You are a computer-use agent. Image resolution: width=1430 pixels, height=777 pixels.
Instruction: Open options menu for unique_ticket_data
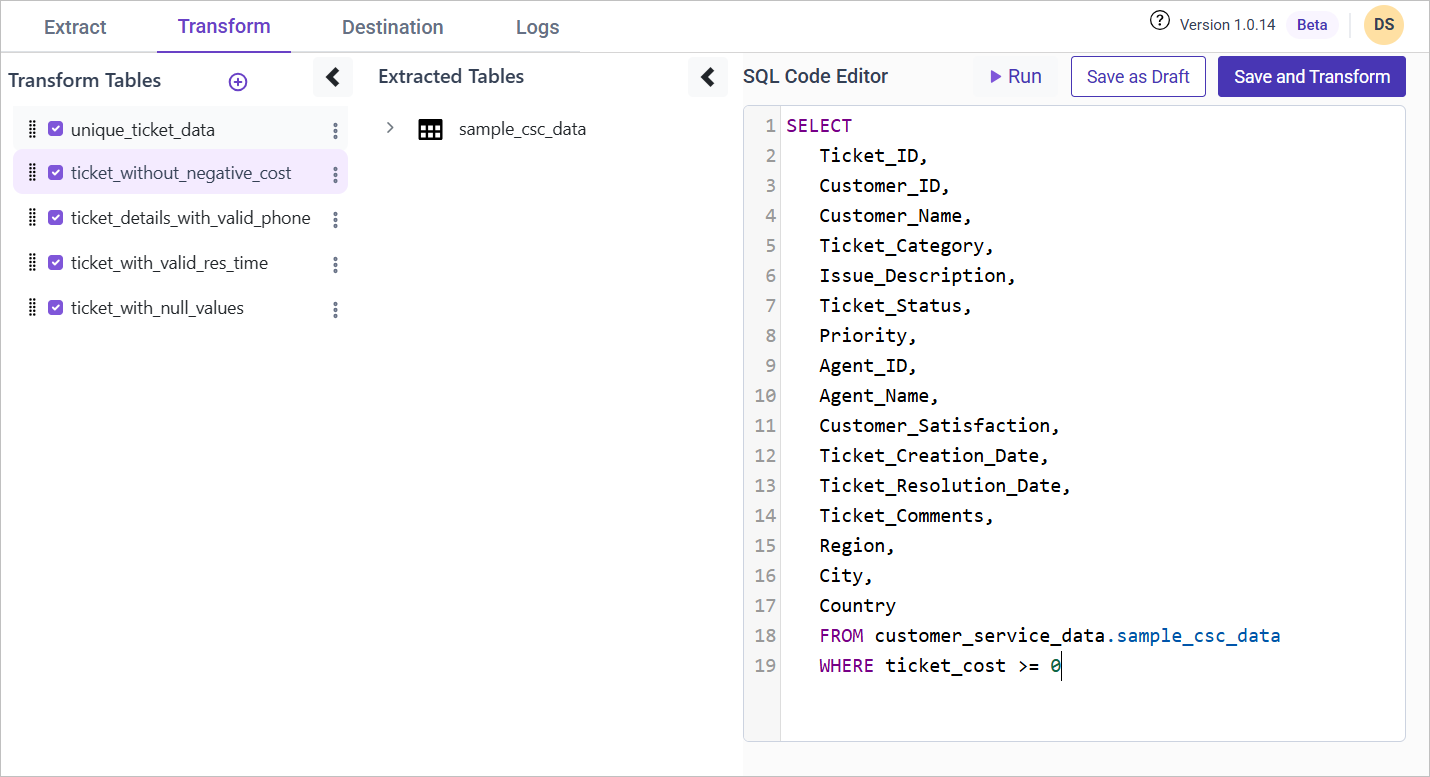(x=335, y=131)
